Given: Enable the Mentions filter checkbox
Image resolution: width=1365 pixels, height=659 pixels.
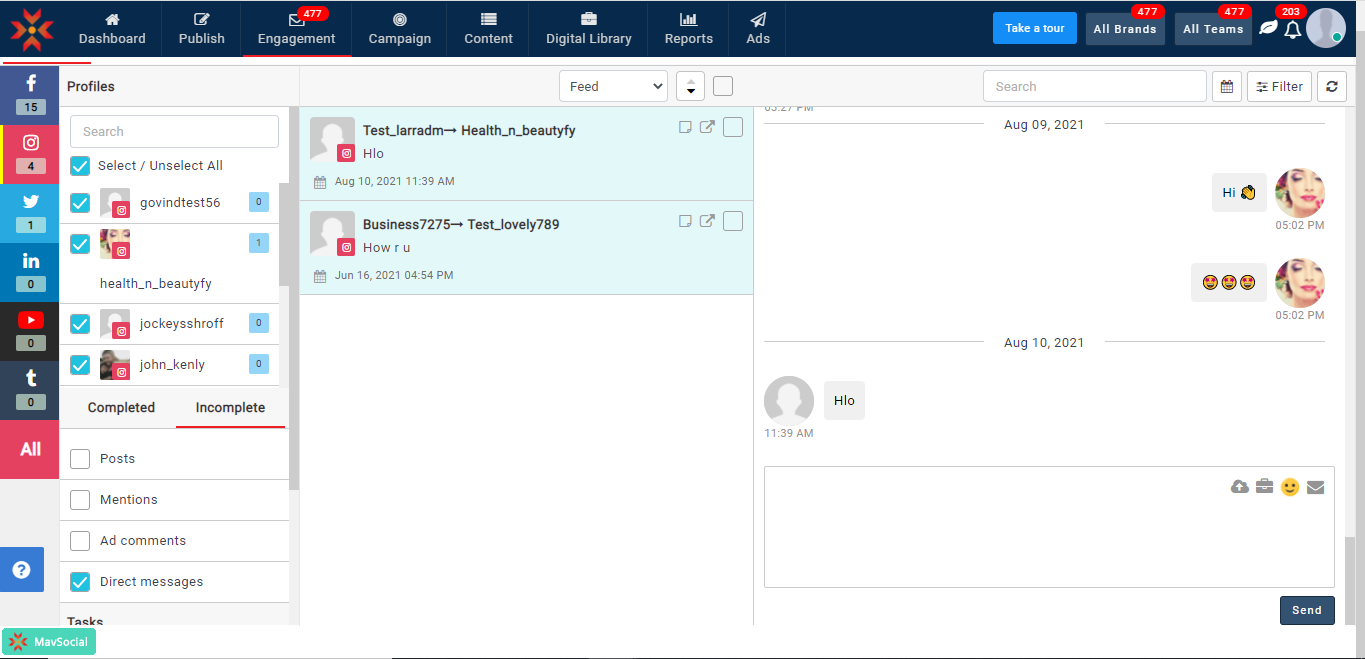Looking at the screenshot, I should click(80, 500).
